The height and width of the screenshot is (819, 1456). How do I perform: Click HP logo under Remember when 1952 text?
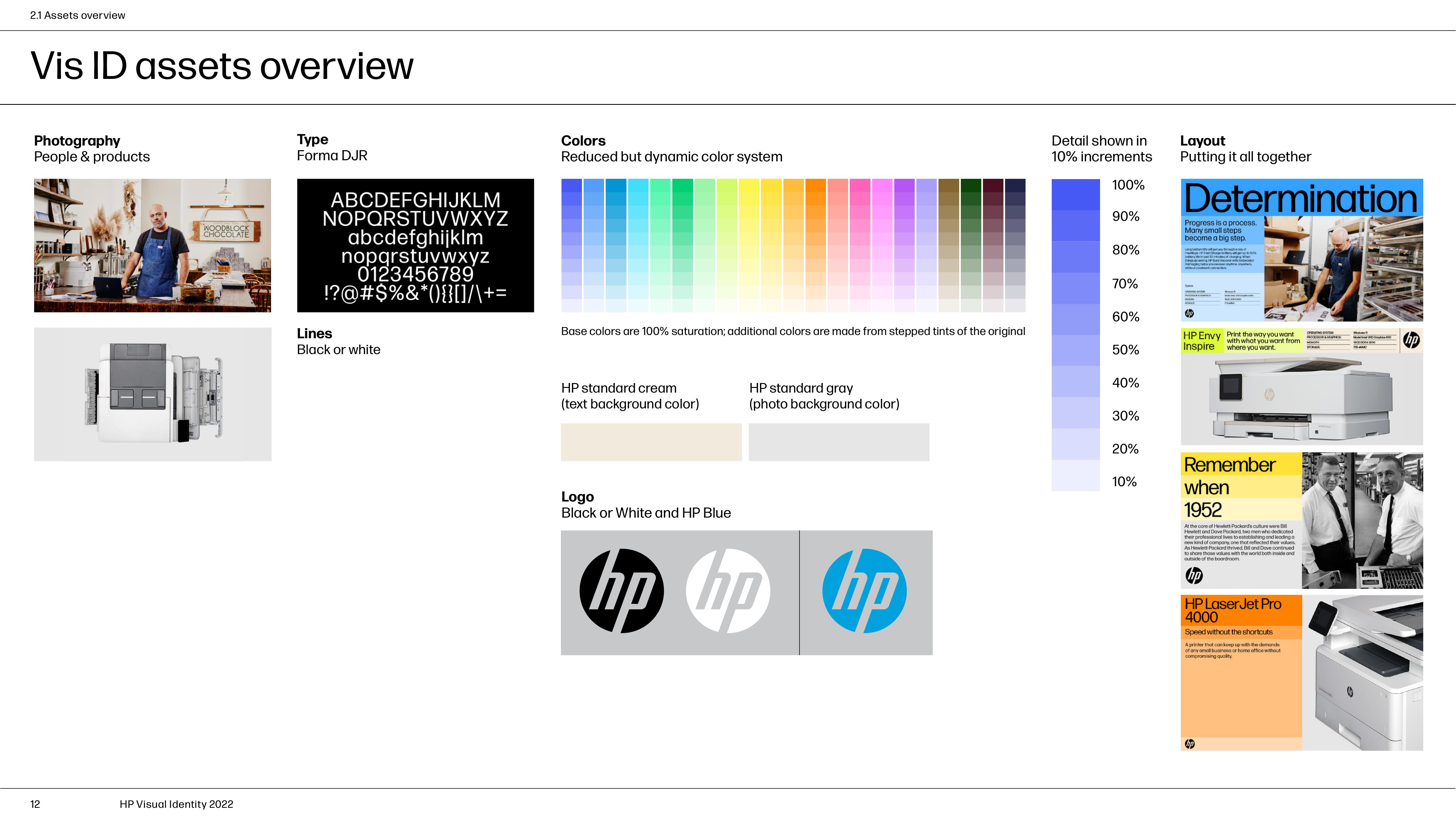[1194, 575]
